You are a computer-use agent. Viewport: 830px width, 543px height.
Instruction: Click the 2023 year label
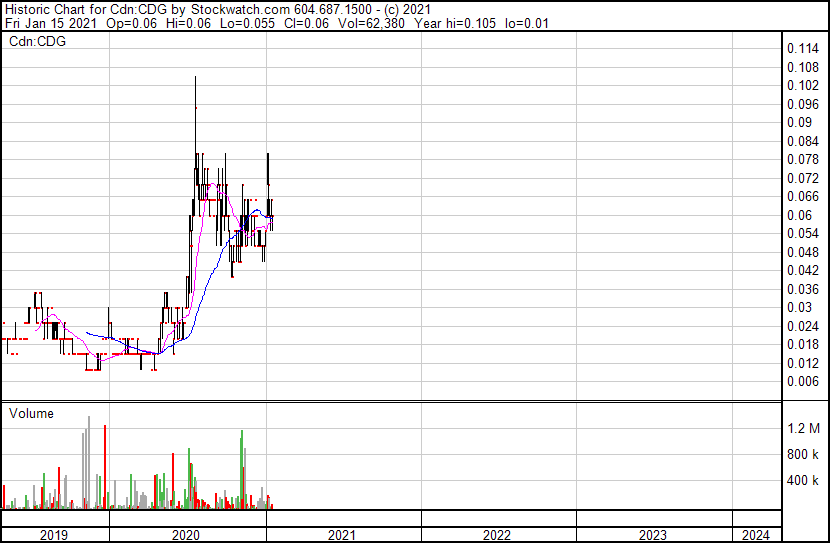tap(653, 535)
